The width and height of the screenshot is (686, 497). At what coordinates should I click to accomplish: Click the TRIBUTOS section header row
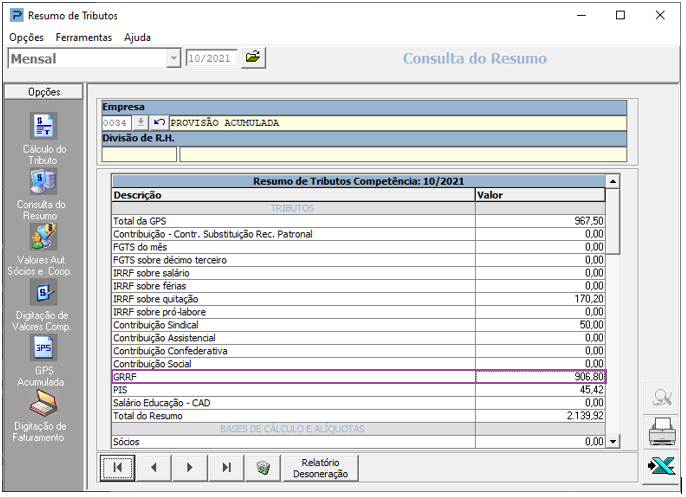click(358, 208)
